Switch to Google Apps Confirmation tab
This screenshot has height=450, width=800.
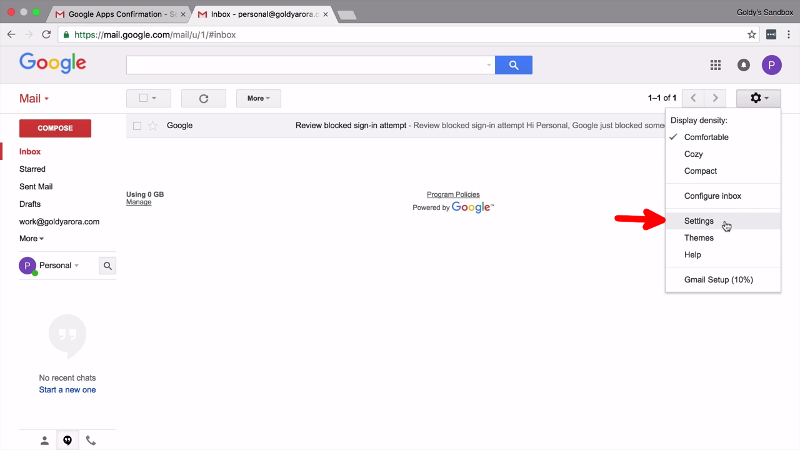coord(118,14)
